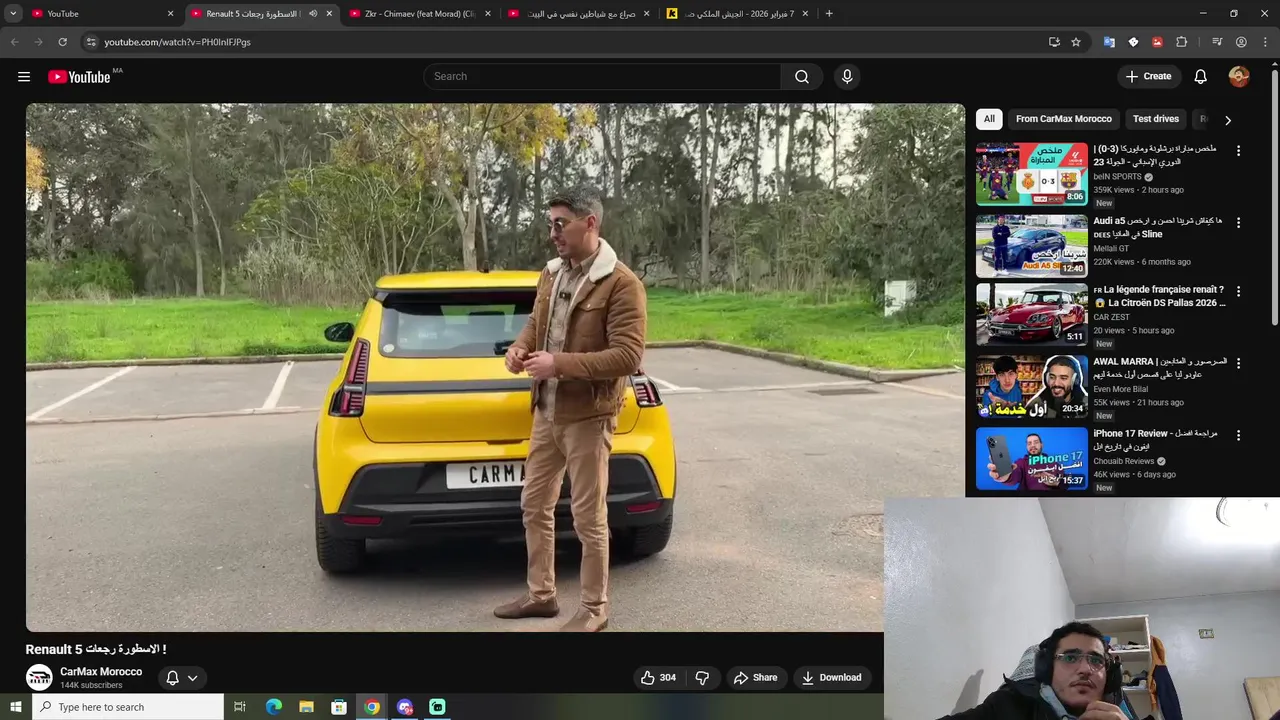The width and height of the screenshot is (1280, 720).
Task: Go back in browser history
Action: tap(14, 42)
